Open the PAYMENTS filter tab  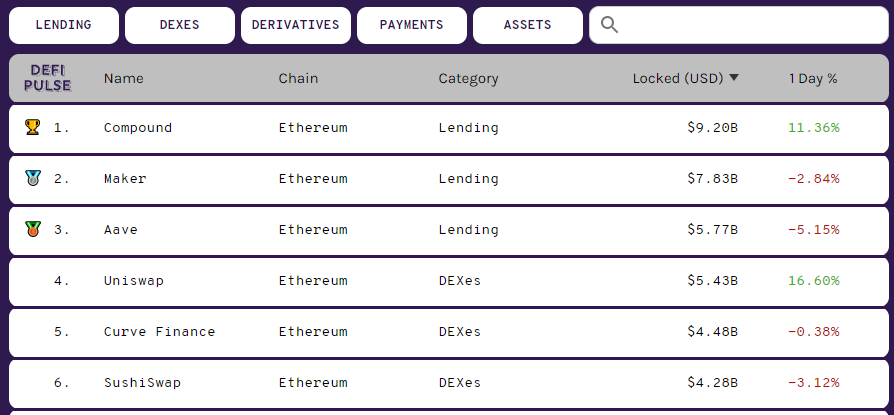pyautogui.click(x=412, y=25)
